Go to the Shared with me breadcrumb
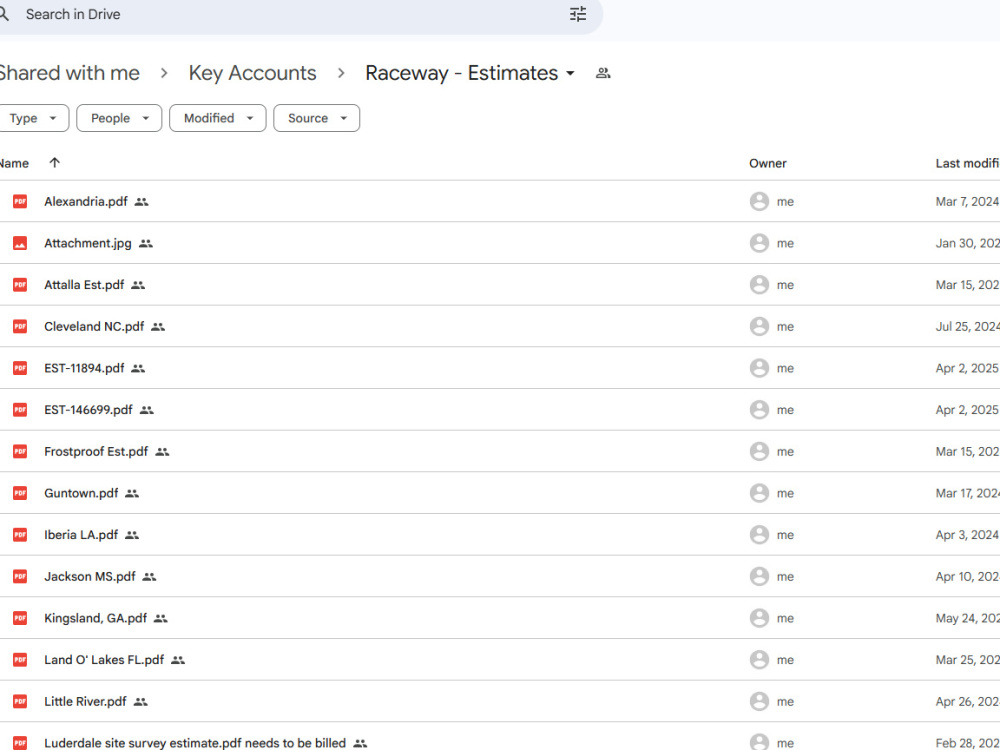 [x=69, y=73]
